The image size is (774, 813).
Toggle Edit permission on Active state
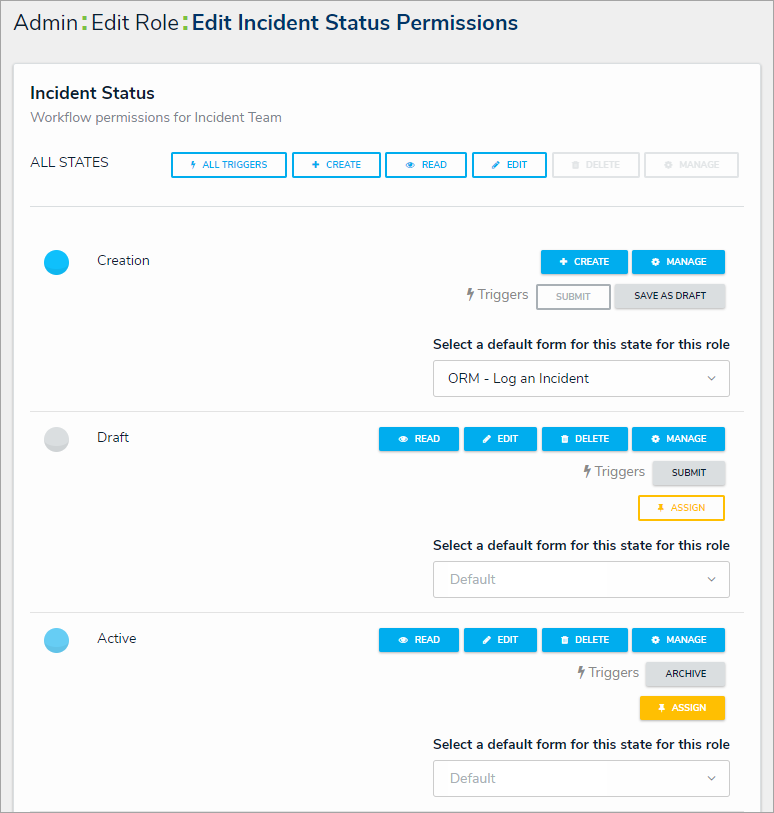[x=500, y=640]
